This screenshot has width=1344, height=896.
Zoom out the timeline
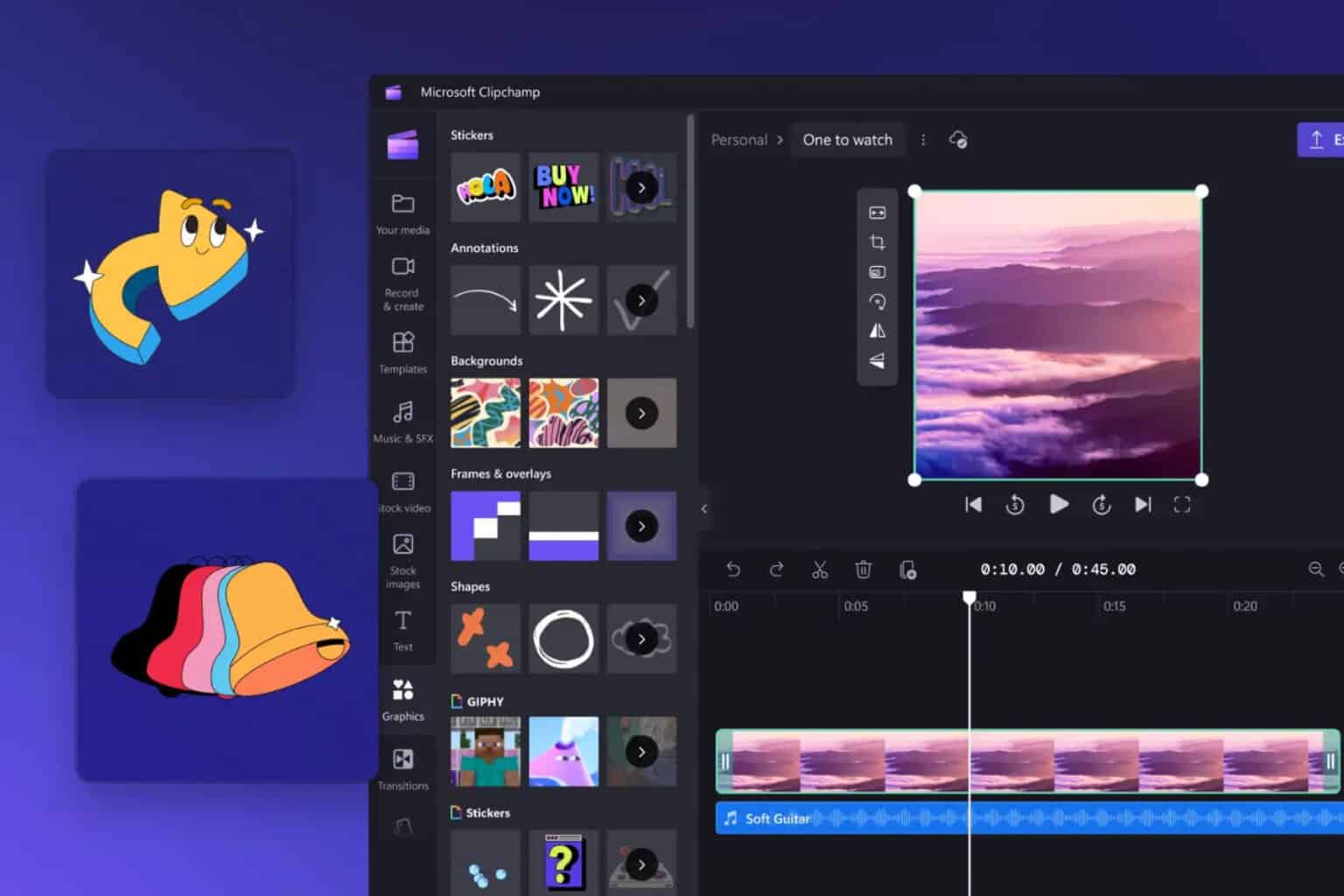coord(1316,570)
